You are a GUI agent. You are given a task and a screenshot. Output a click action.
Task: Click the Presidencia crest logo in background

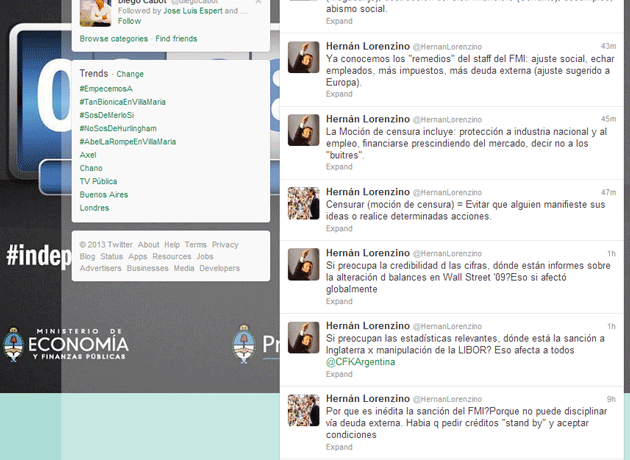(x=244, y=344)
